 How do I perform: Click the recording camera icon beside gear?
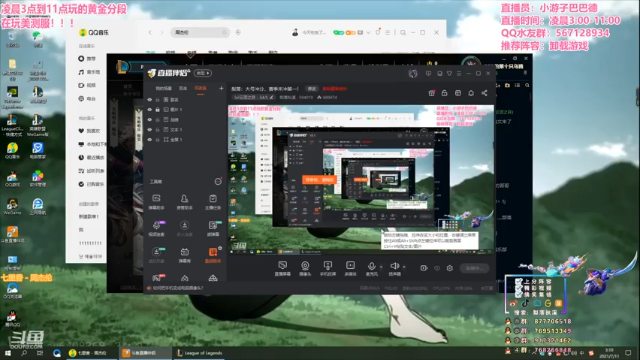(424, 268)
